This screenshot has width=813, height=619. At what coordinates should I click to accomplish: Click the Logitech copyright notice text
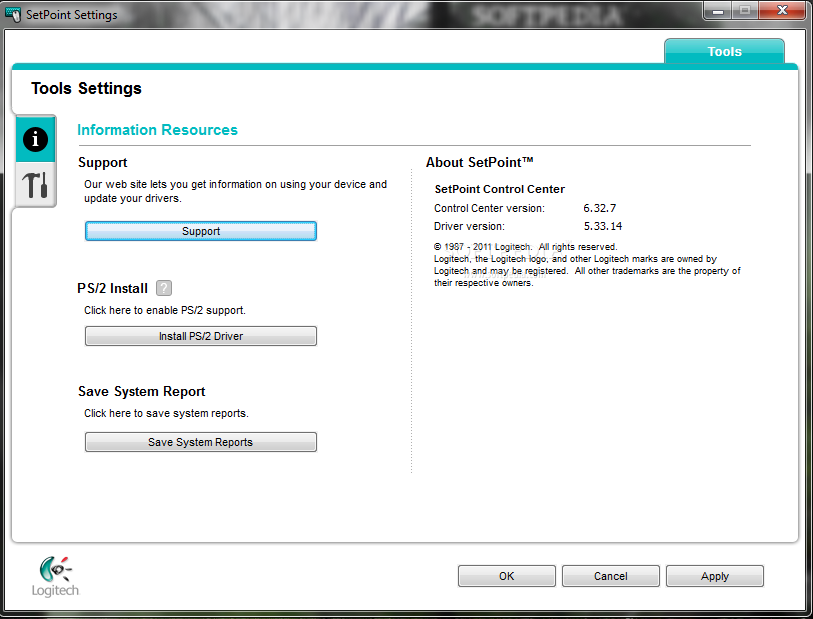tap(587, 265)
